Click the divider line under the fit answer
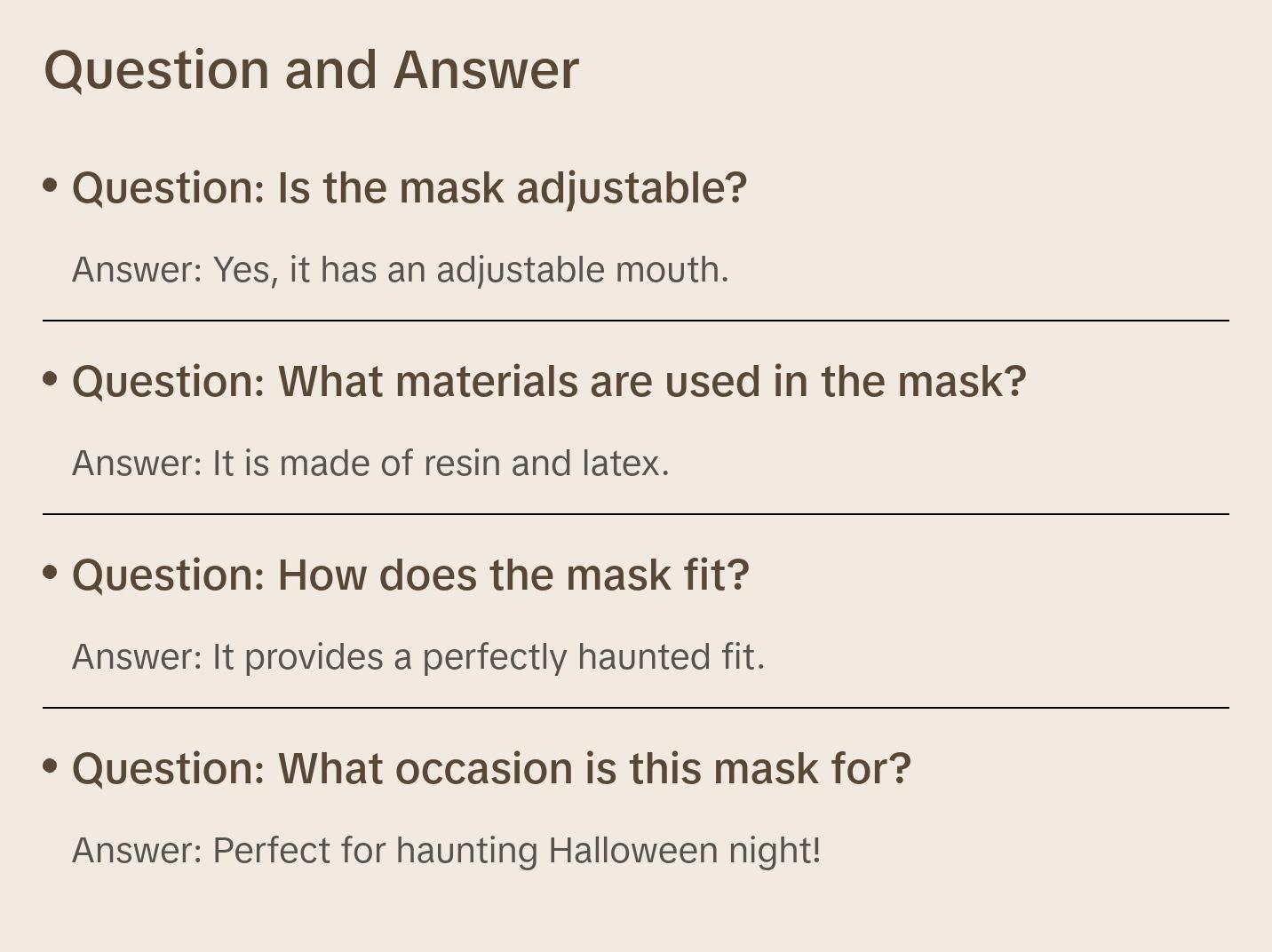The image size is (1272, 952). click(x=636, y=708)
